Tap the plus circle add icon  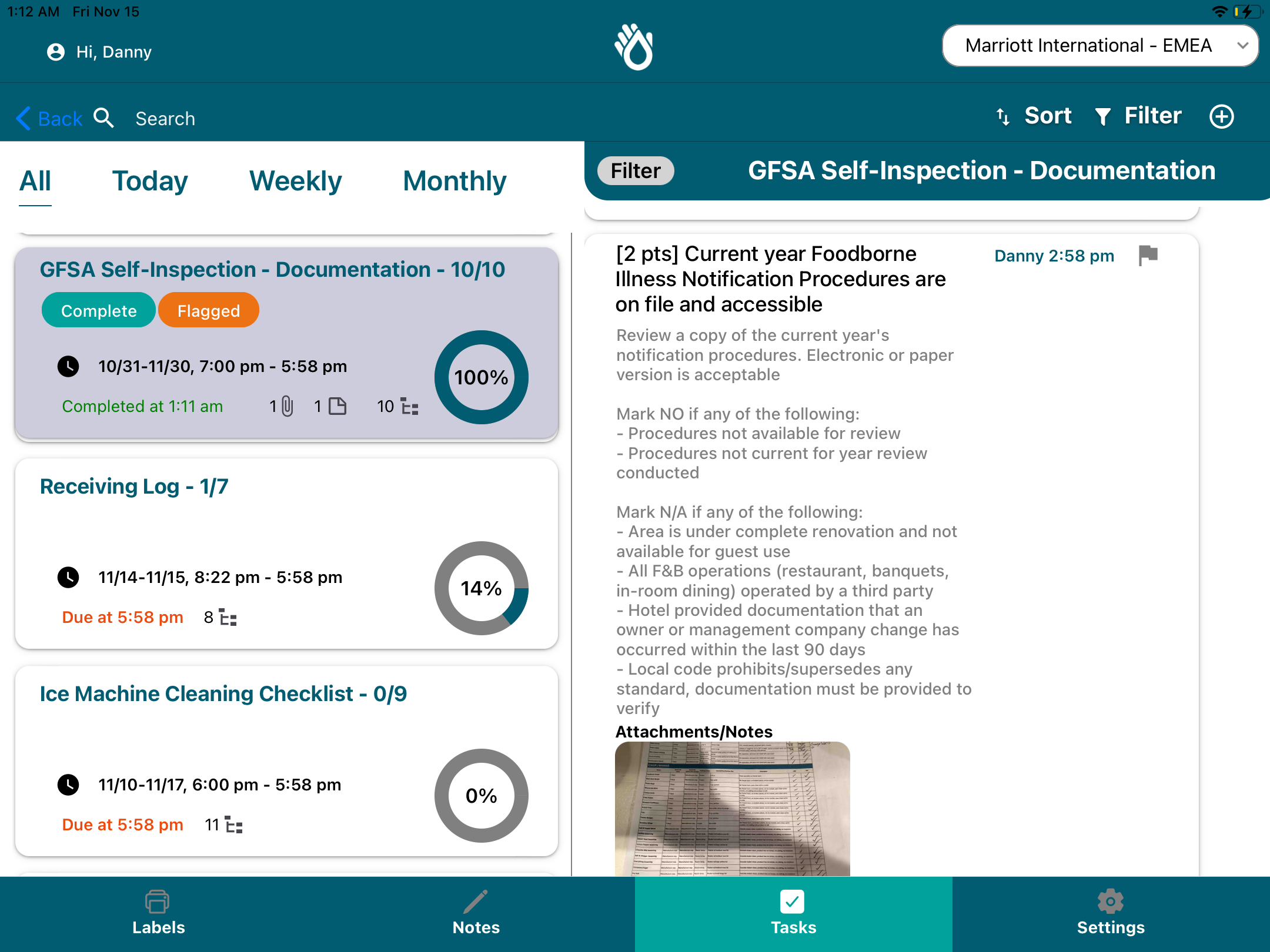pos(1221,116)
